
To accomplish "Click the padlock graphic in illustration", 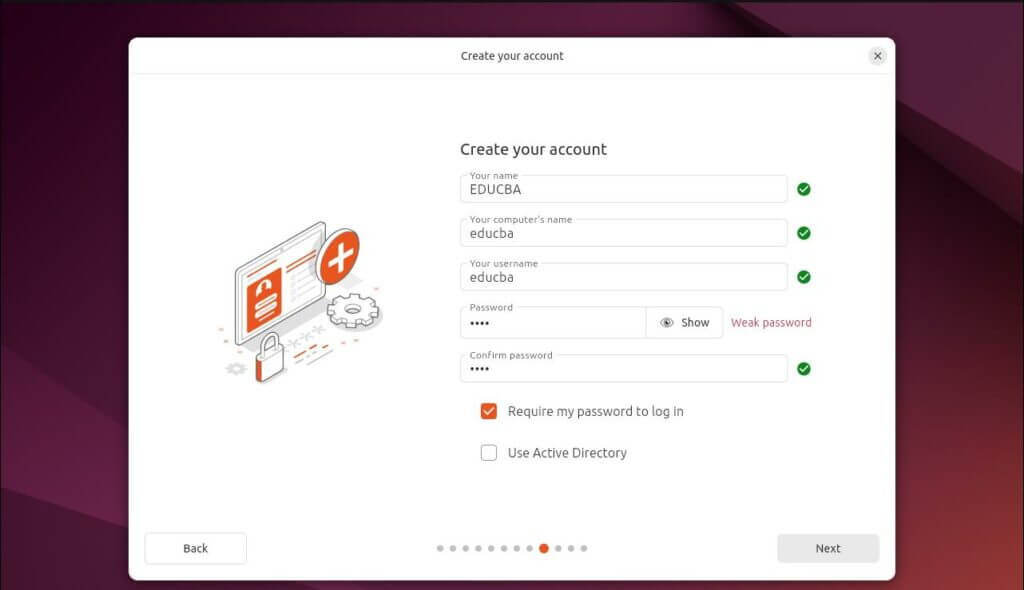I will [269, 357].
